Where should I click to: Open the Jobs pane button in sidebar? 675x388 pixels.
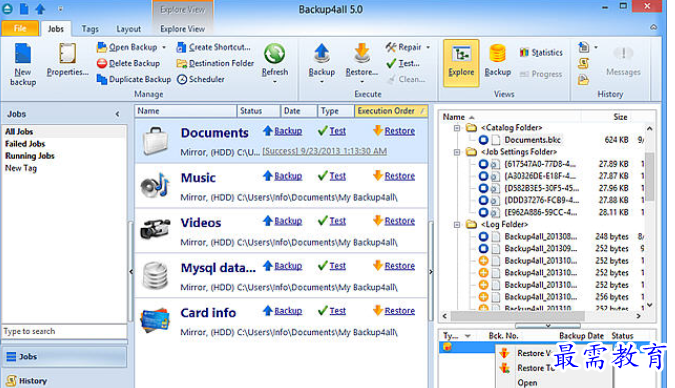65,357
